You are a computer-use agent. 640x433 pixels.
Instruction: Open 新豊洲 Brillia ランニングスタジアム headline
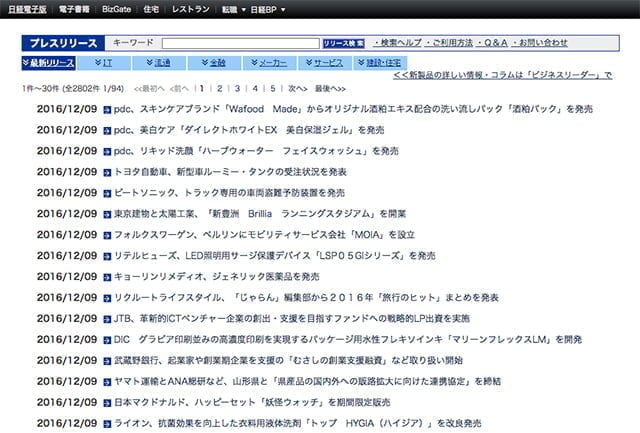click(260, 214)
